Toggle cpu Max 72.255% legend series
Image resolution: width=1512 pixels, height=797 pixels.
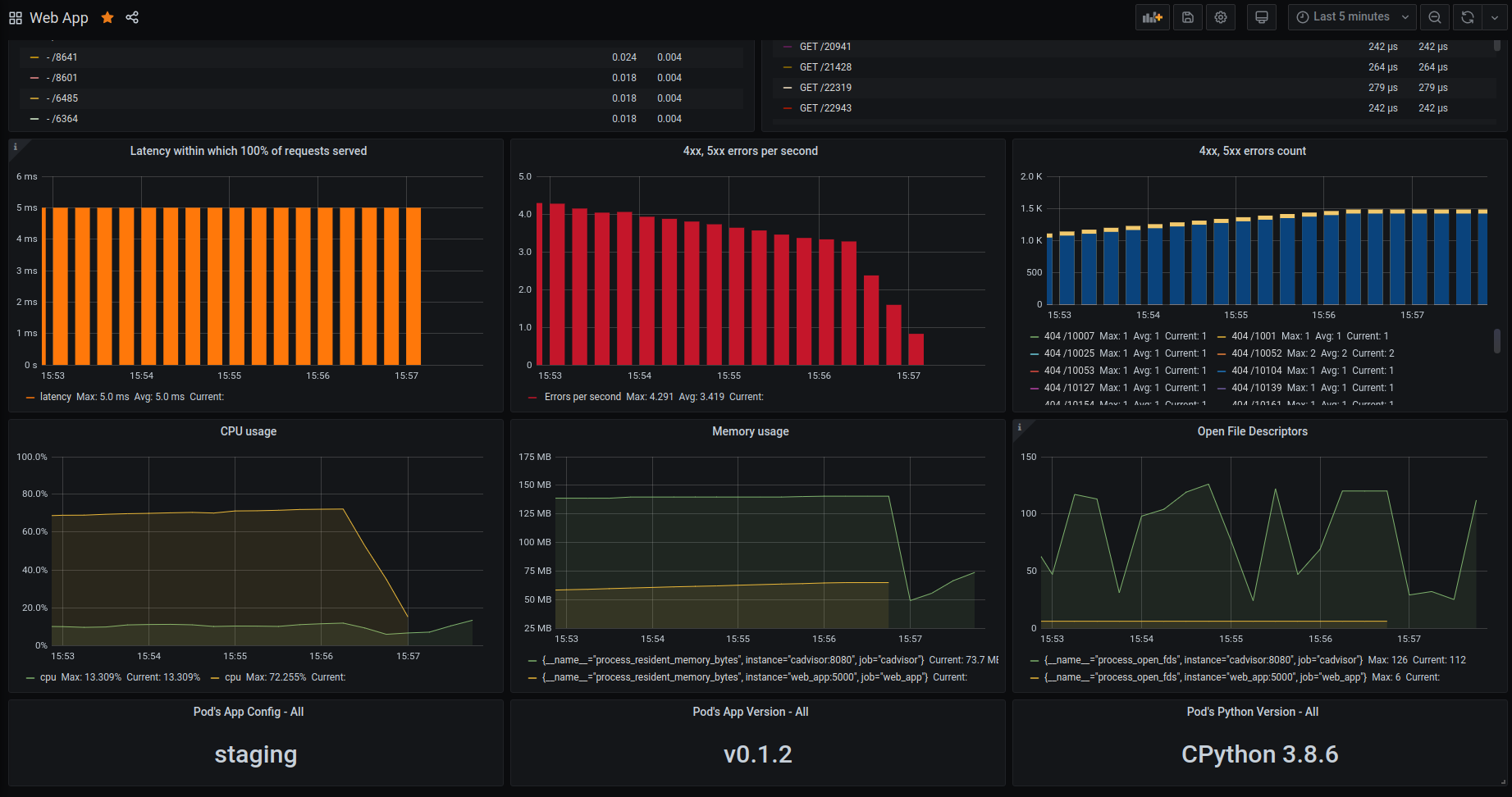(x=233, y=677)
